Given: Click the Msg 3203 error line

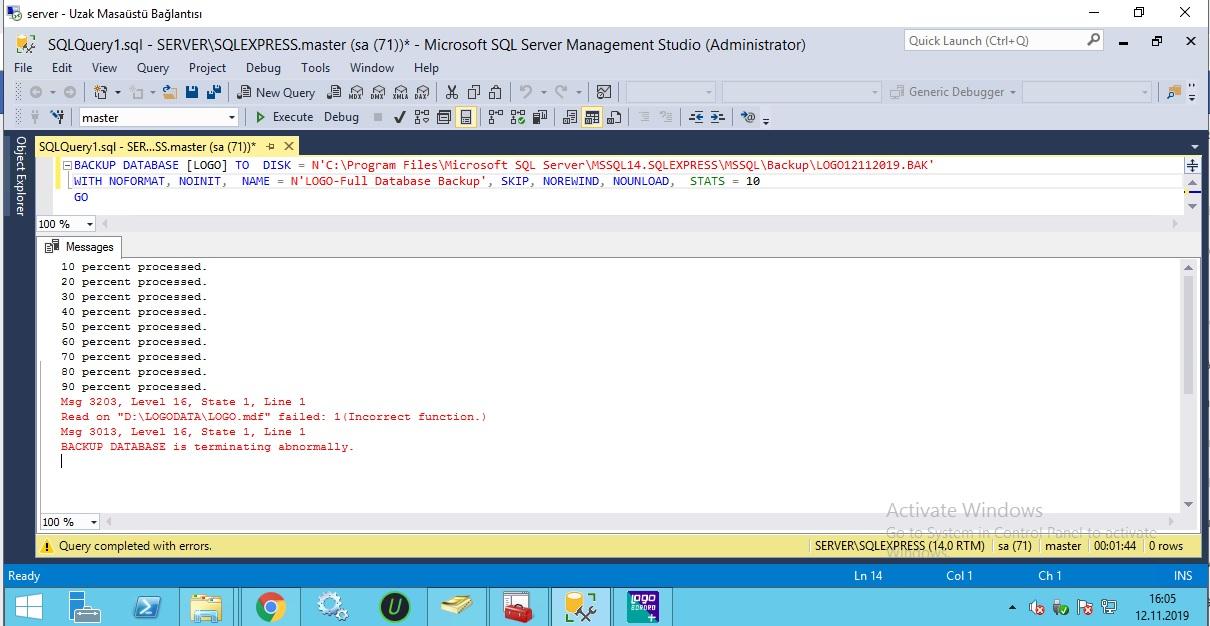Looking at the screenshot, I should [183, 402].
